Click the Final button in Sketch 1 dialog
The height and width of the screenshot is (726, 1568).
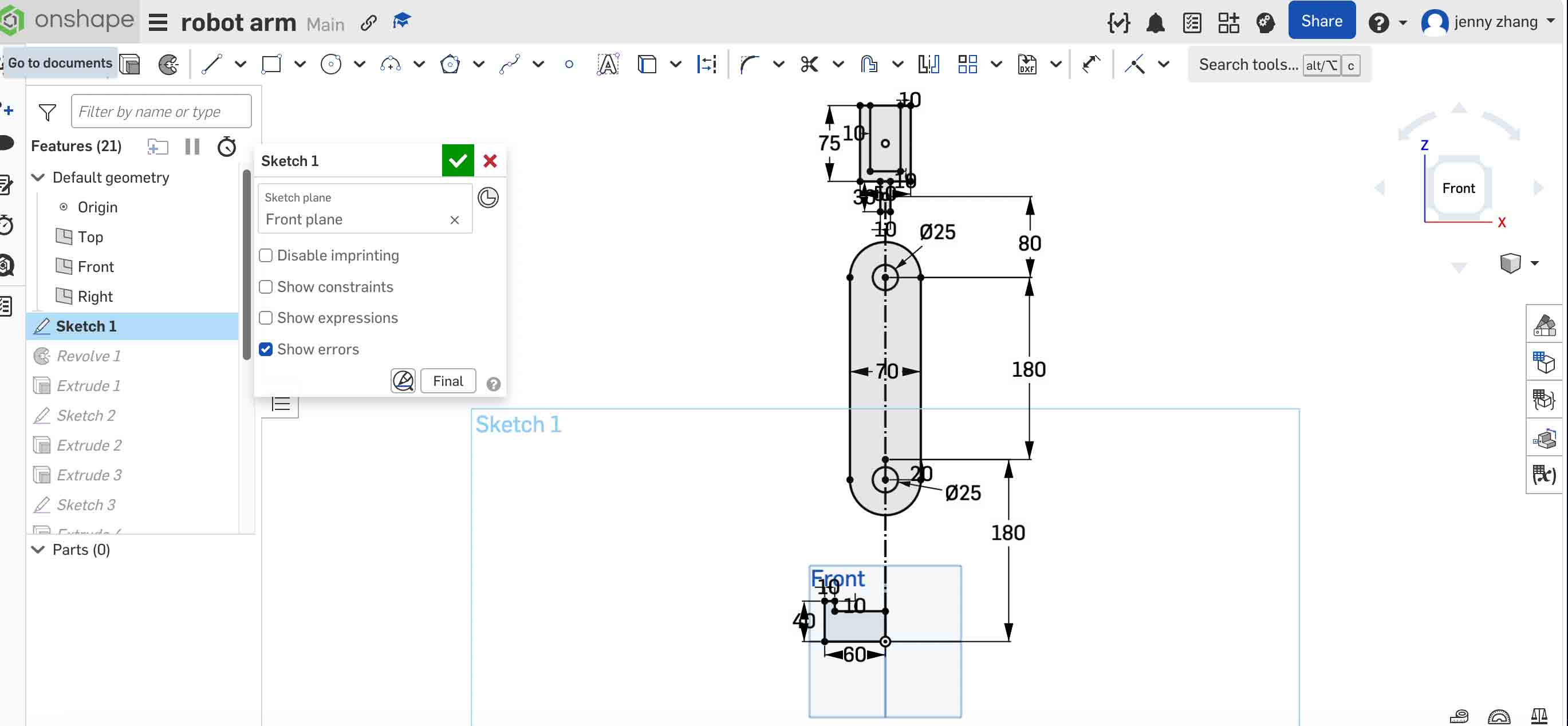pyautogui.click(x=447, y=380)
